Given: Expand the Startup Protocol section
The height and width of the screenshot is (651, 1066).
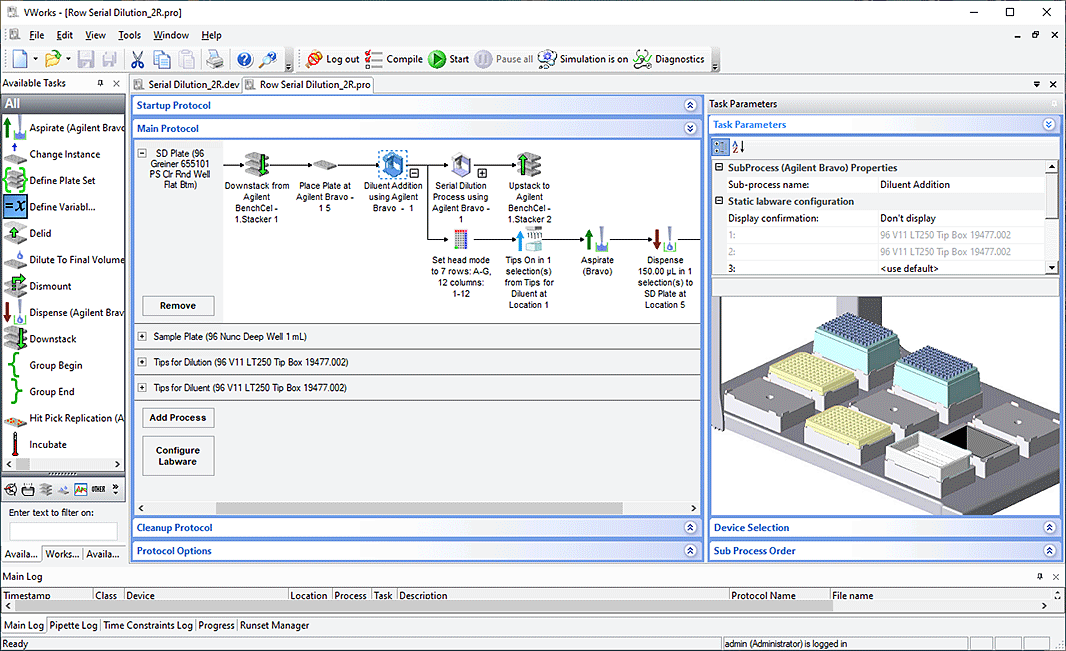Looking at the screenshot, I should [x=690, y=105].
